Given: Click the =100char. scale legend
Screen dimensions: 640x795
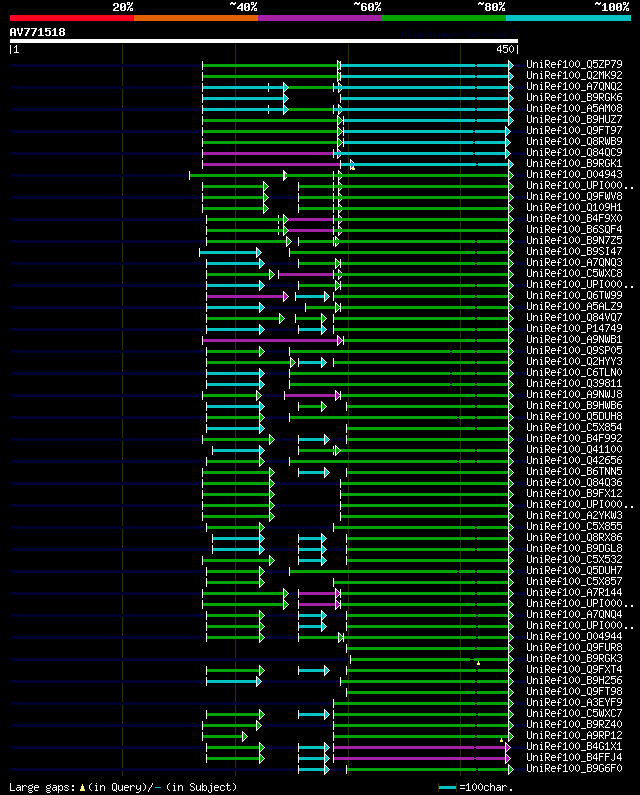Looking at the screenshot, I should point(476,787).
